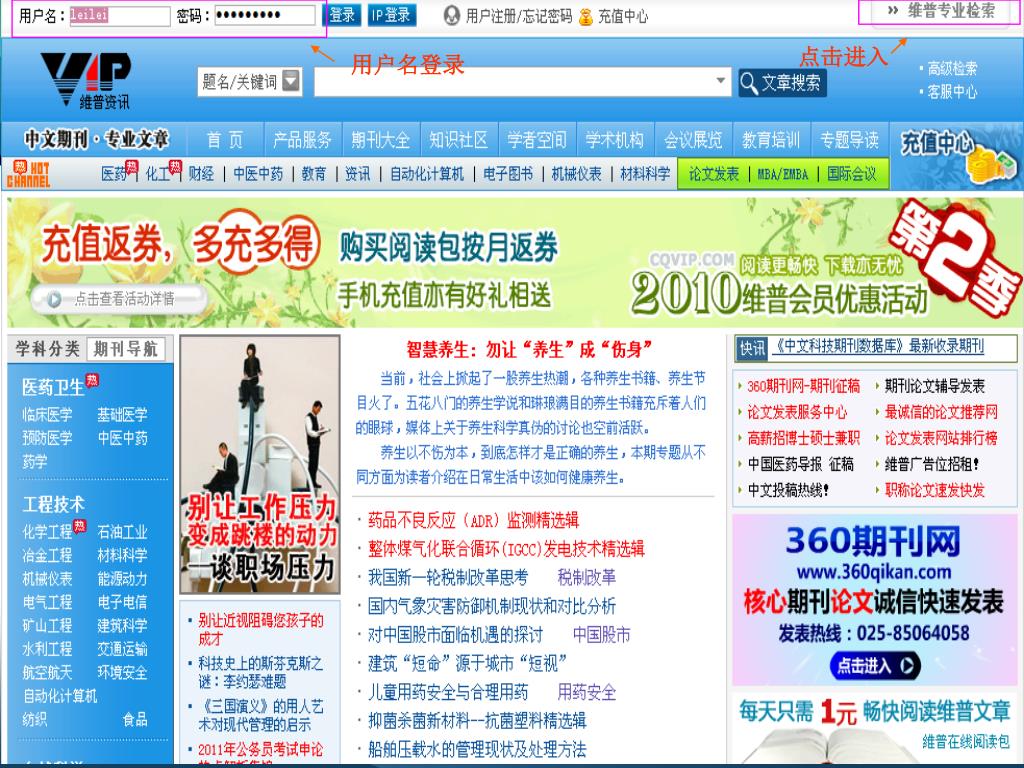Open 药品不良反应(ADR)监测精选辑 link
1024x768 pixels.
tap(473, 520)
